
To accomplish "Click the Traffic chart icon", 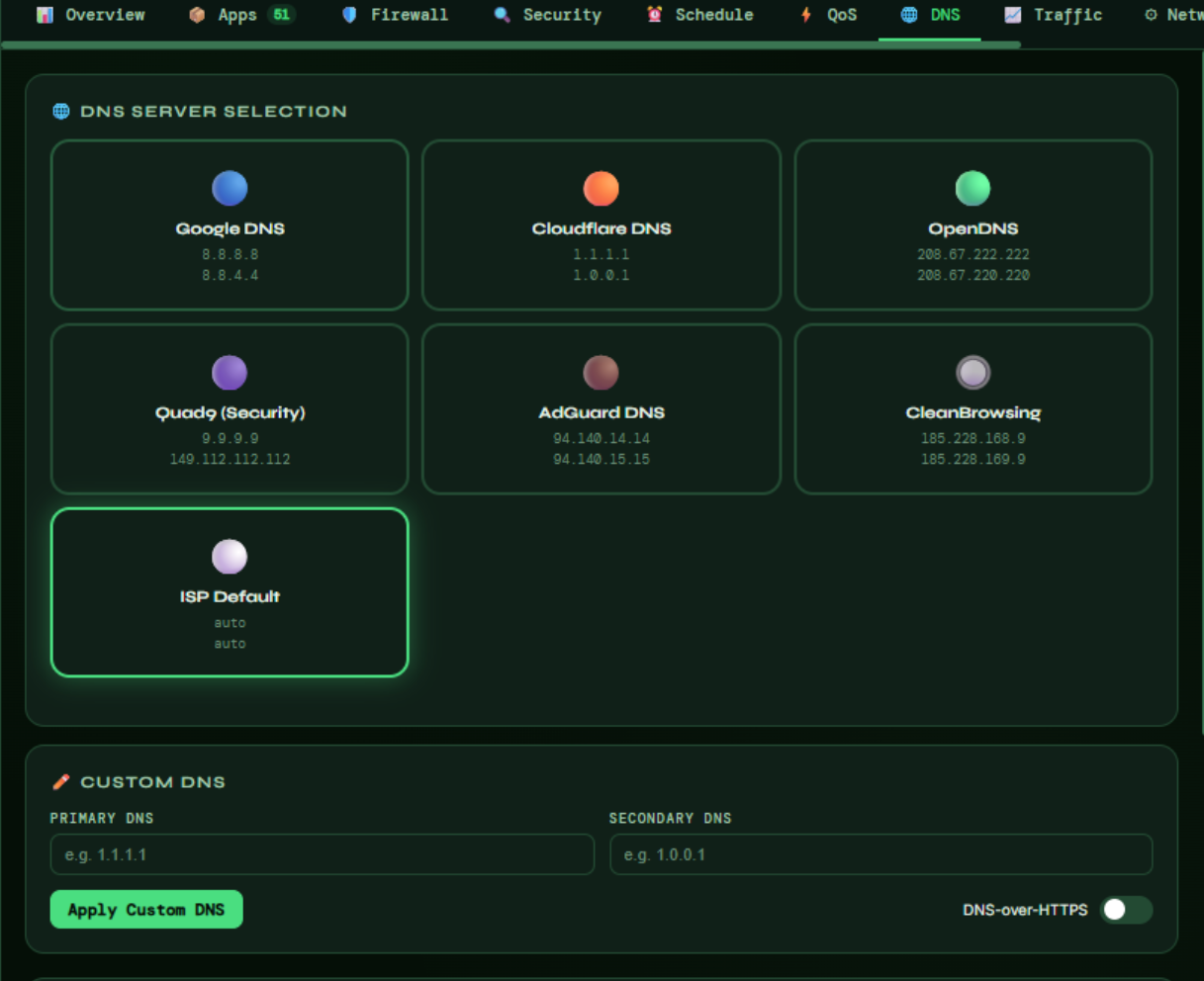I will pyautogui.click(x=1012, y=15).
